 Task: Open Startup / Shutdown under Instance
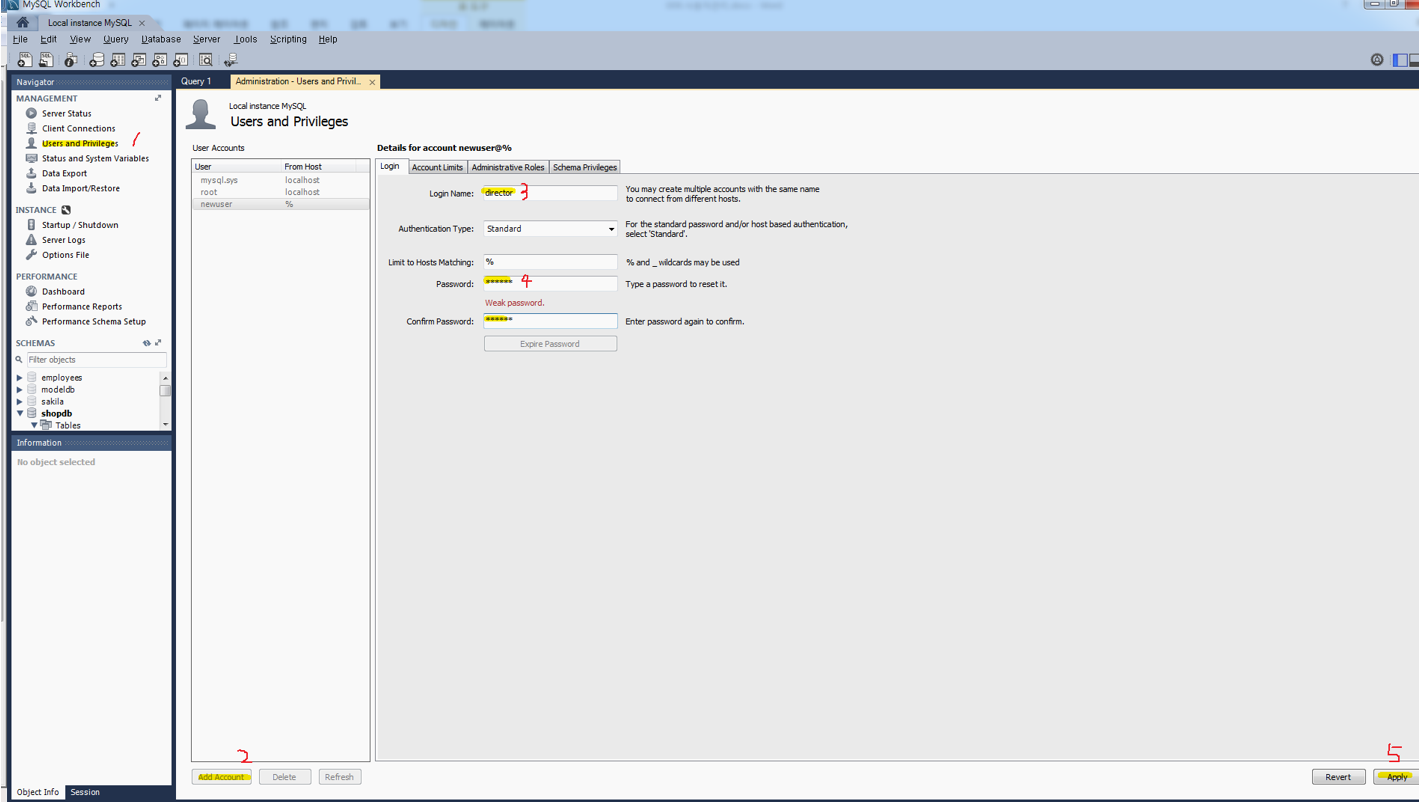[79, 225]
